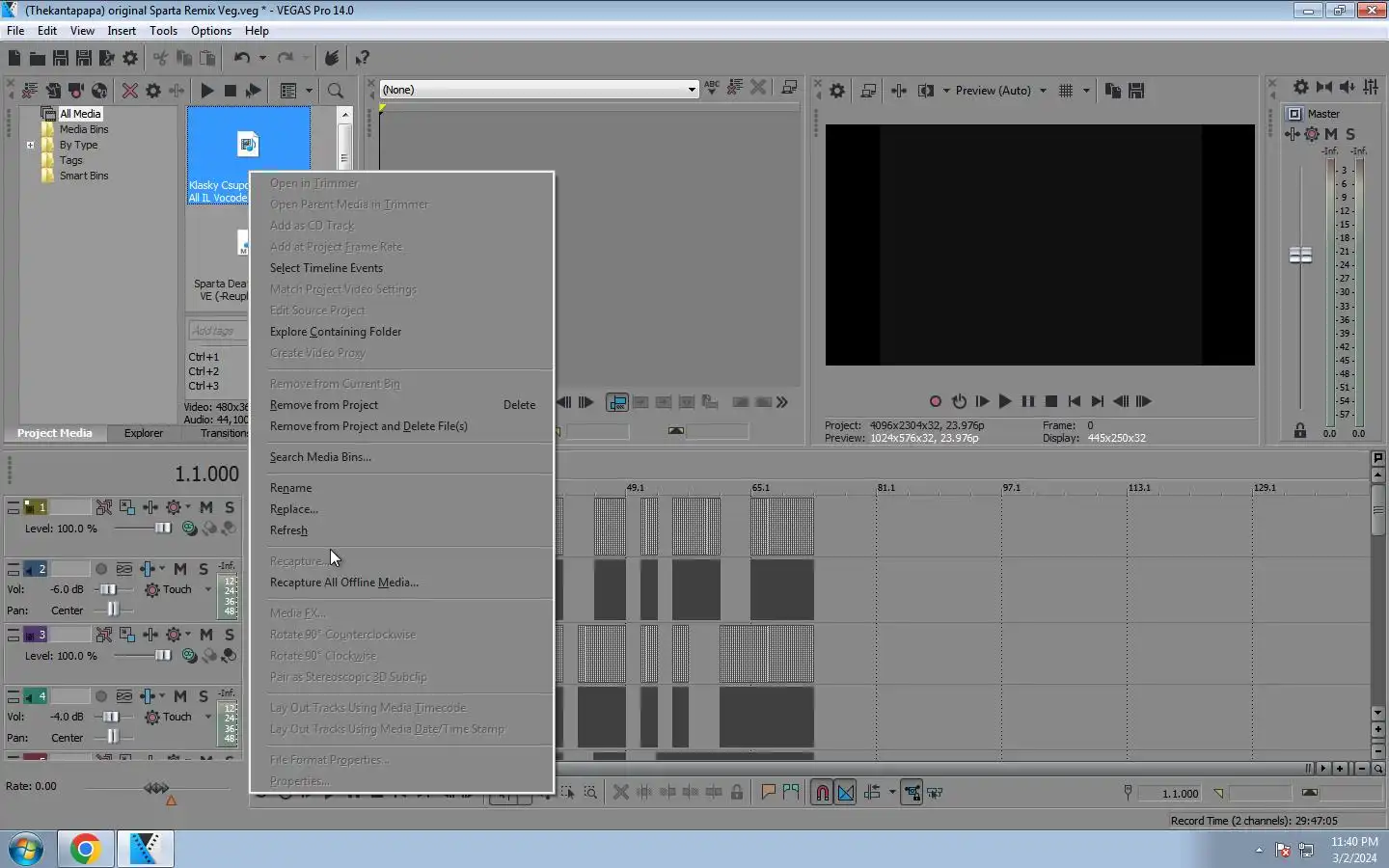Start media preview in Project Media toolbar
This screenshot has height=868, width=1389.
[206, 91]
